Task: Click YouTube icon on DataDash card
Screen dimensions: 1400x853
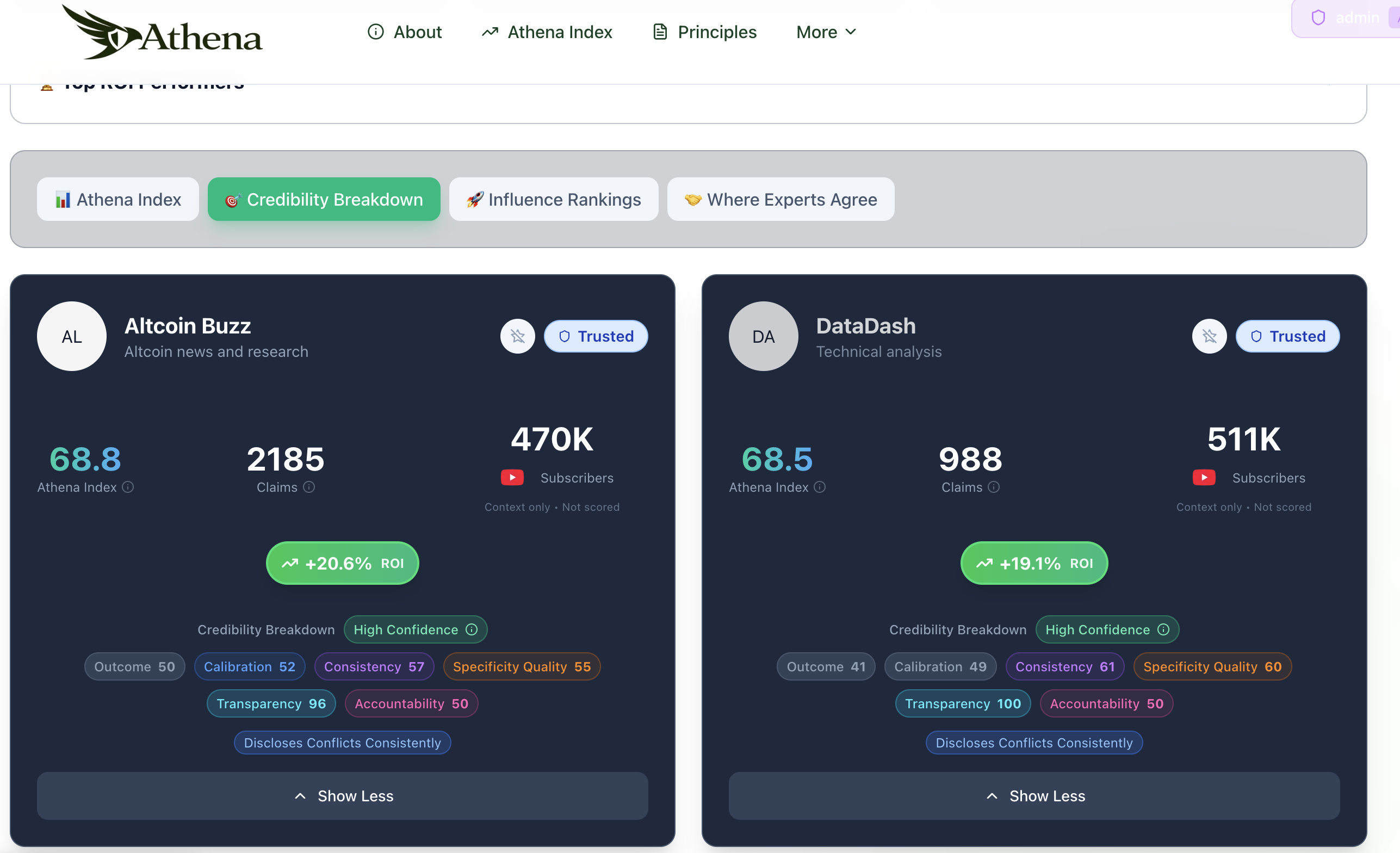Action: pos(1204,477)
